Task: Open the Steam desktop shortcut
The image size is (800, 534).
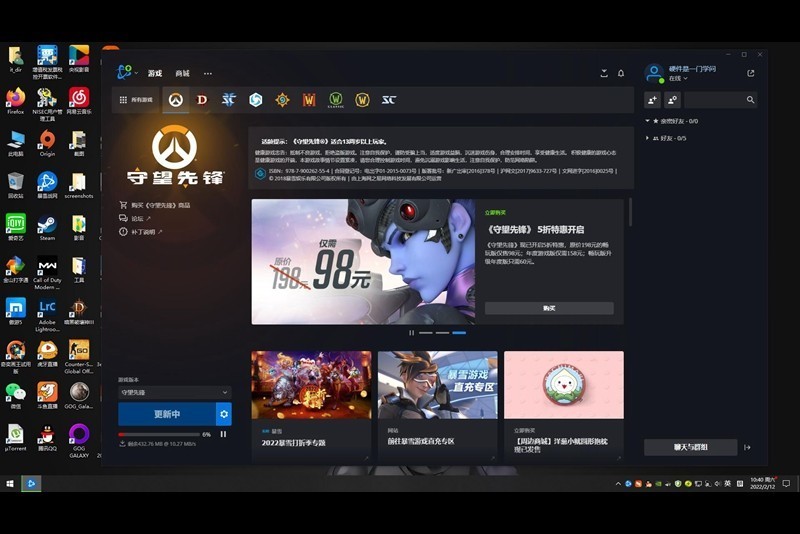Action: [47, 227]
